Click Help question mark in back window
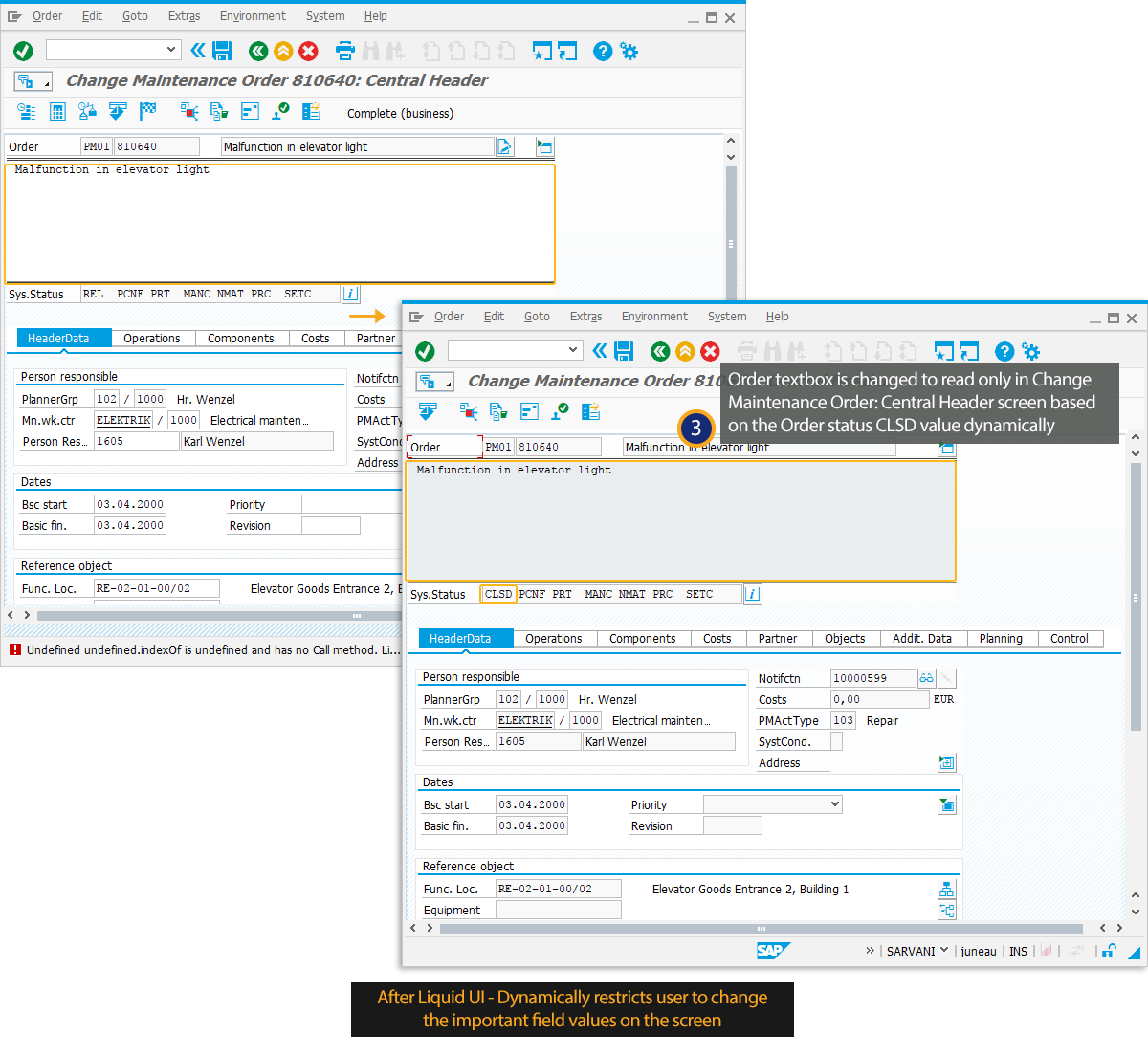Image resolution: width=1148 pixels, height=1056 pixels. 603,51
